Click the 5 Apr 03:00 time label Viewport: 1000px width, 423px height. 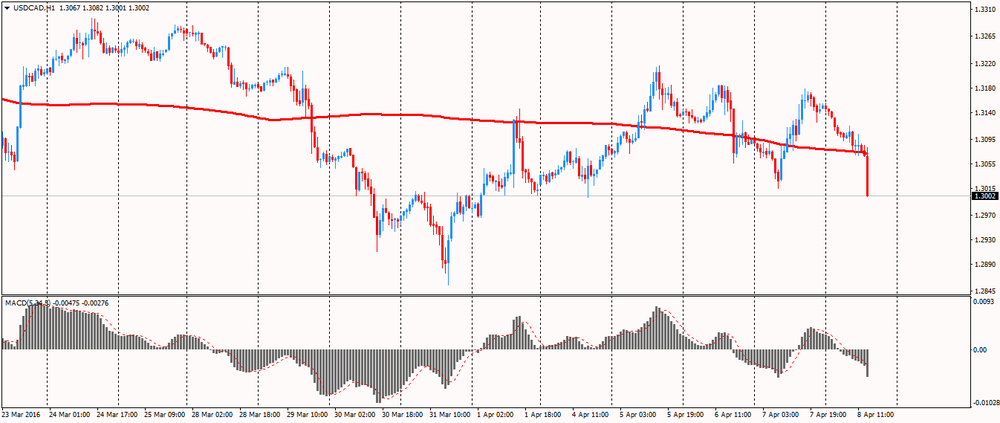pos(640,413)
